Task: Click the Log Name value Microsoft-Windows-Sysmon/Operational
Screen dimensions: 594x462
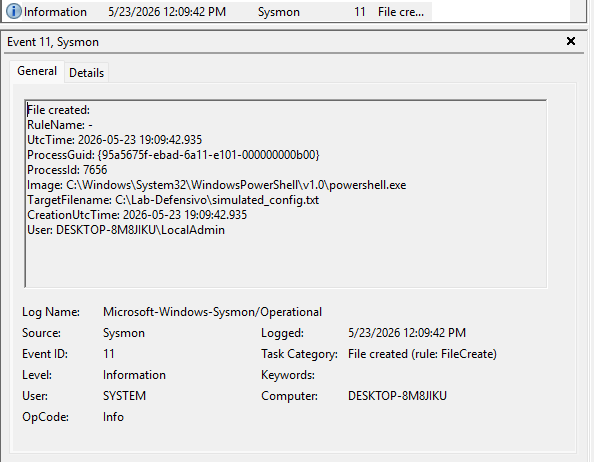Action: coord(213,312)
